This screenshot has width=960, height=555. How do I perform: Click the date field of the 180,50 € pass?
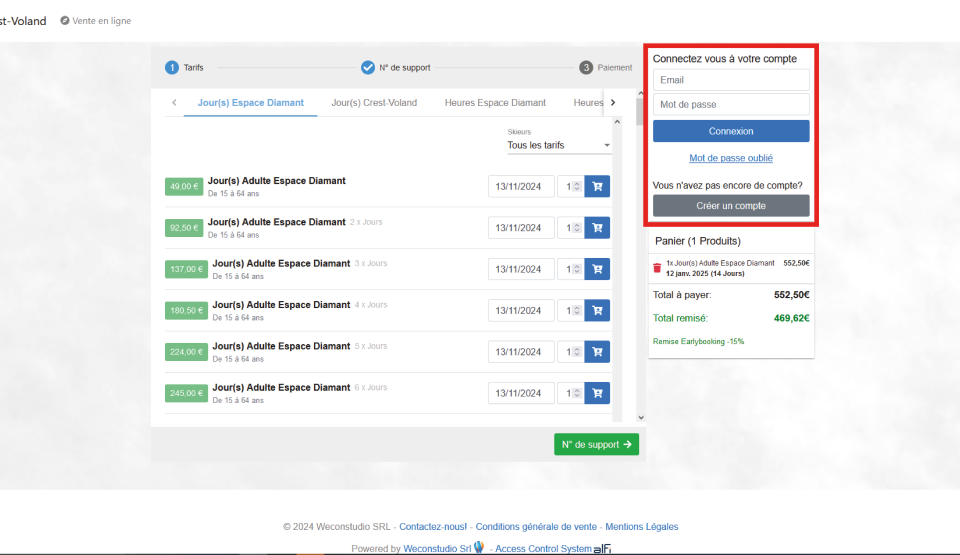tap(521, 311)
